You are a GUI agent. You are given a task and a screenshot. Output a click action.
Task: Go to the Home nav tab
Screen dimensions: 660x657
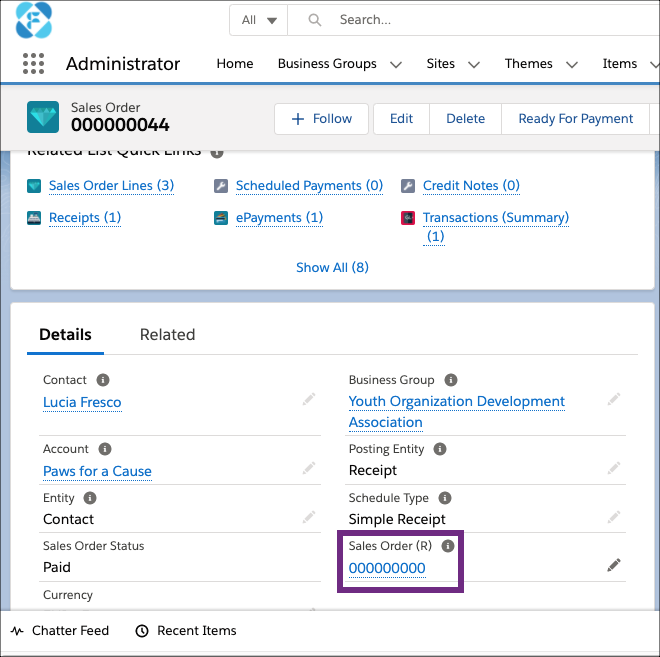pyautogui.click(x=235, y=64)
